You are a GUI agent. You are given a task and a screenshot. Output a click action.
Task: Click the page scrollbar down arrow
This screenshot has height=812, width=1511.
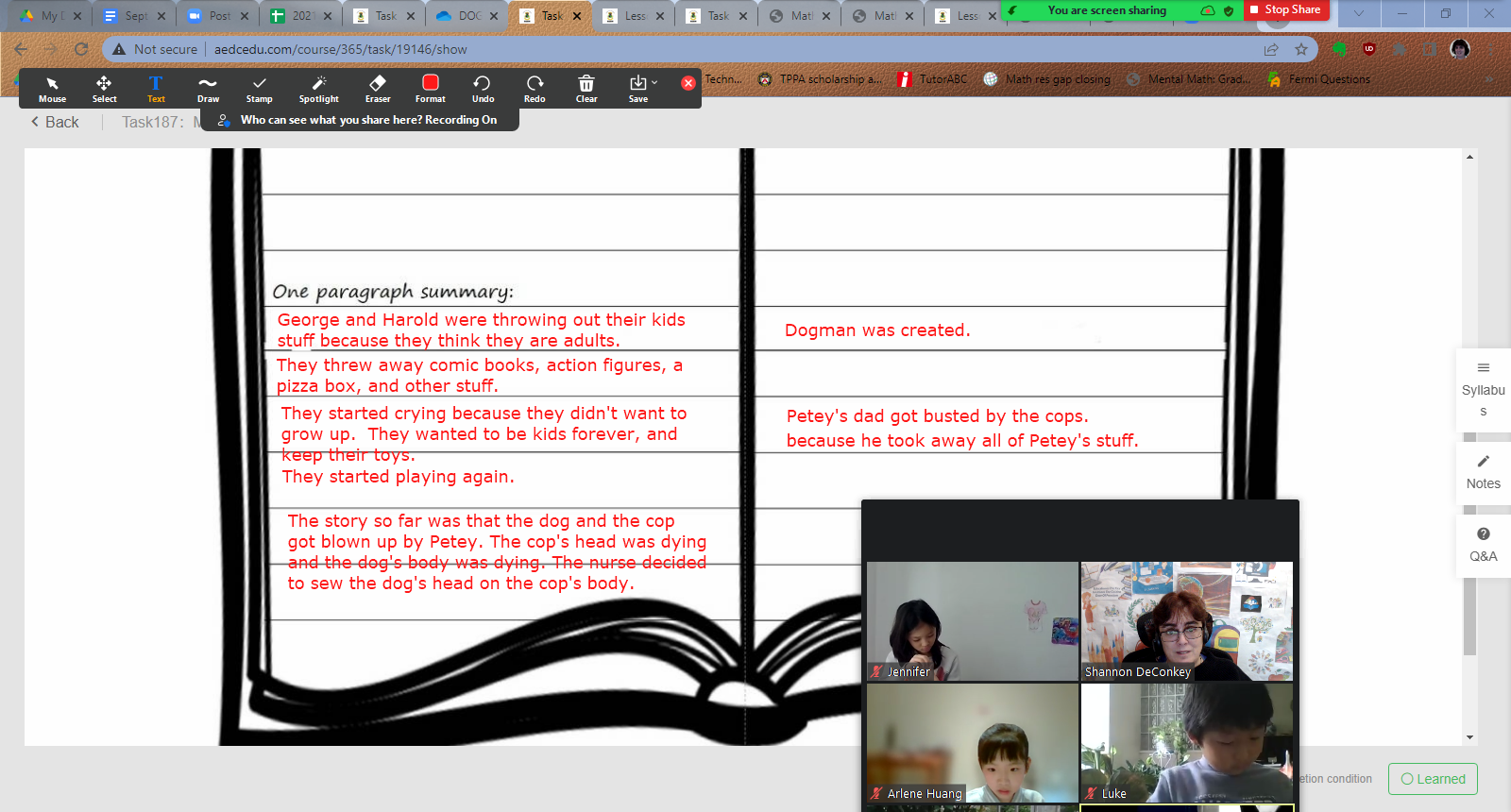[1469, 737]
